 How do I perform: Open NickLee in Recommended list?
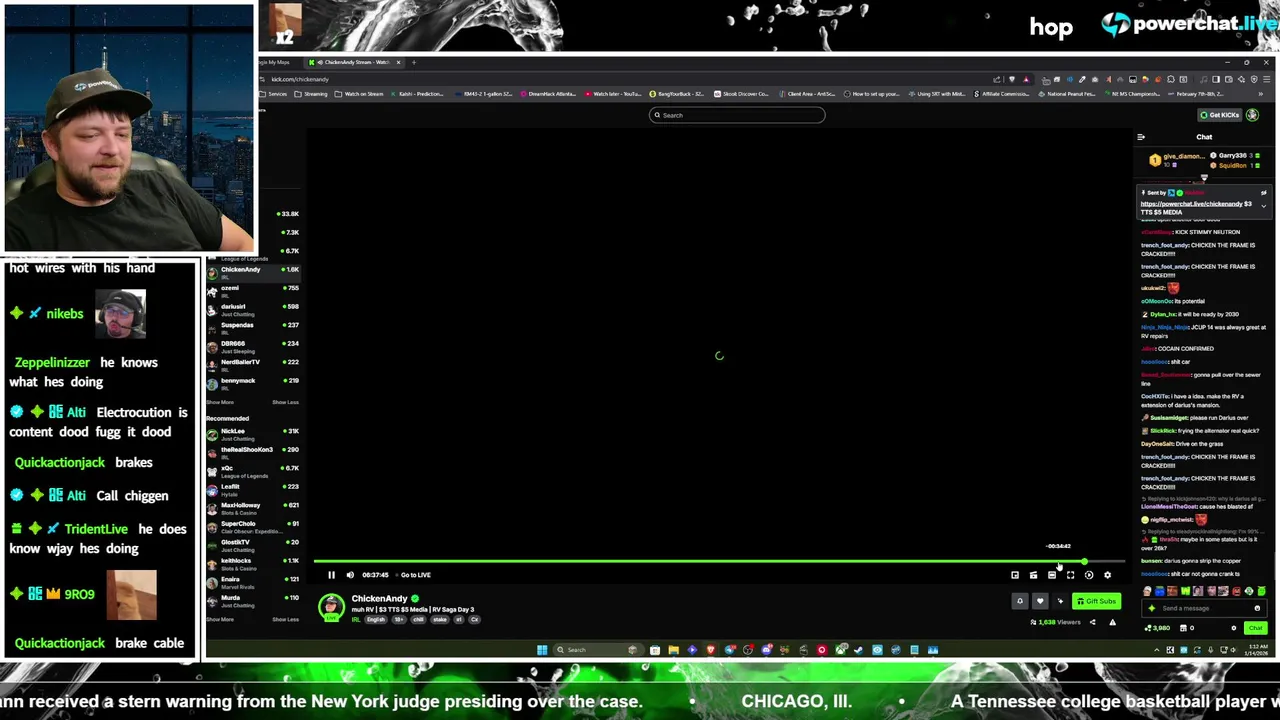coord(253,433)
